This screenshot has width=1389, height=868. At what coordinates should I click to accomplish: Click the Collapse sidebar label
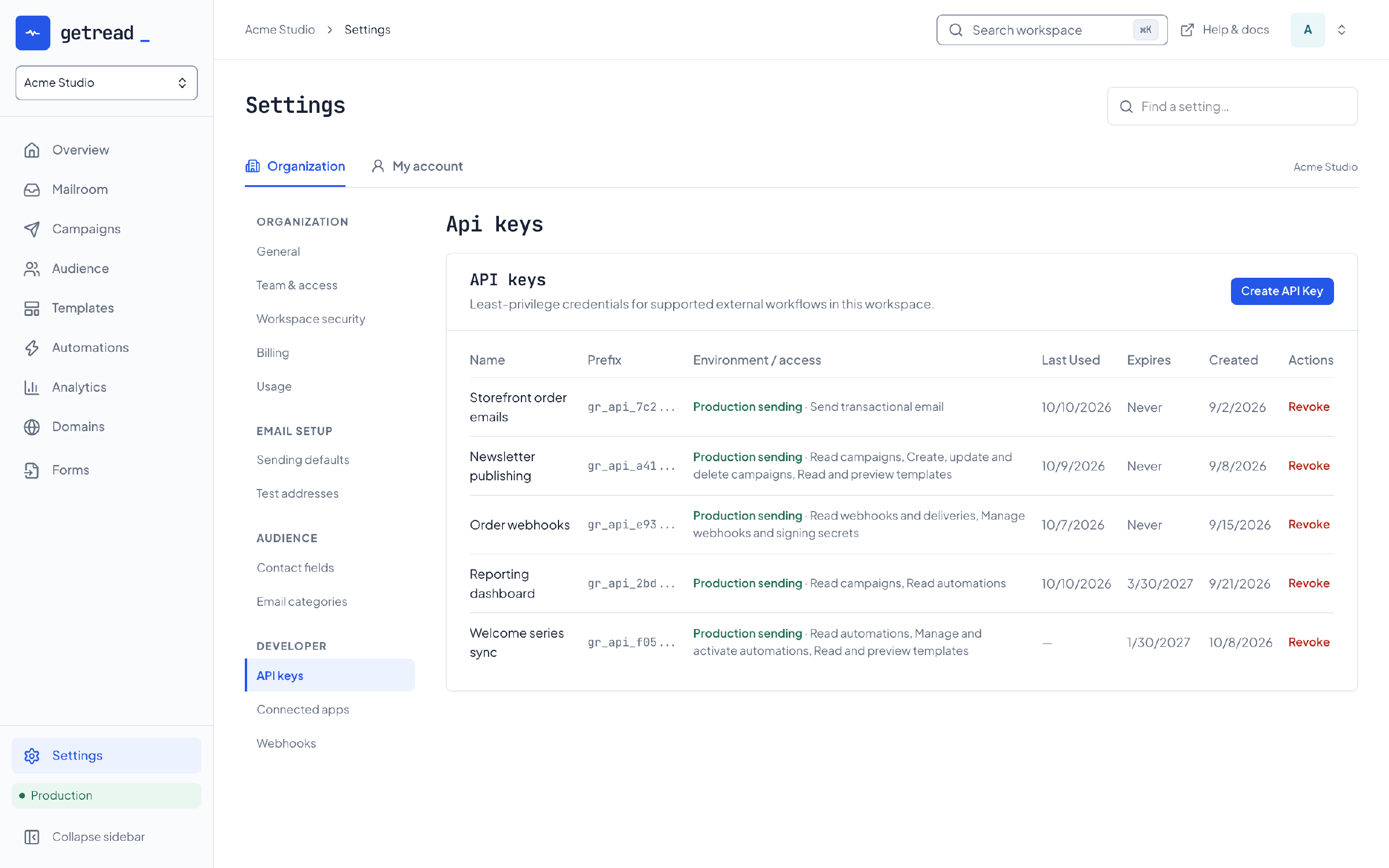click(x=98, y=837)
